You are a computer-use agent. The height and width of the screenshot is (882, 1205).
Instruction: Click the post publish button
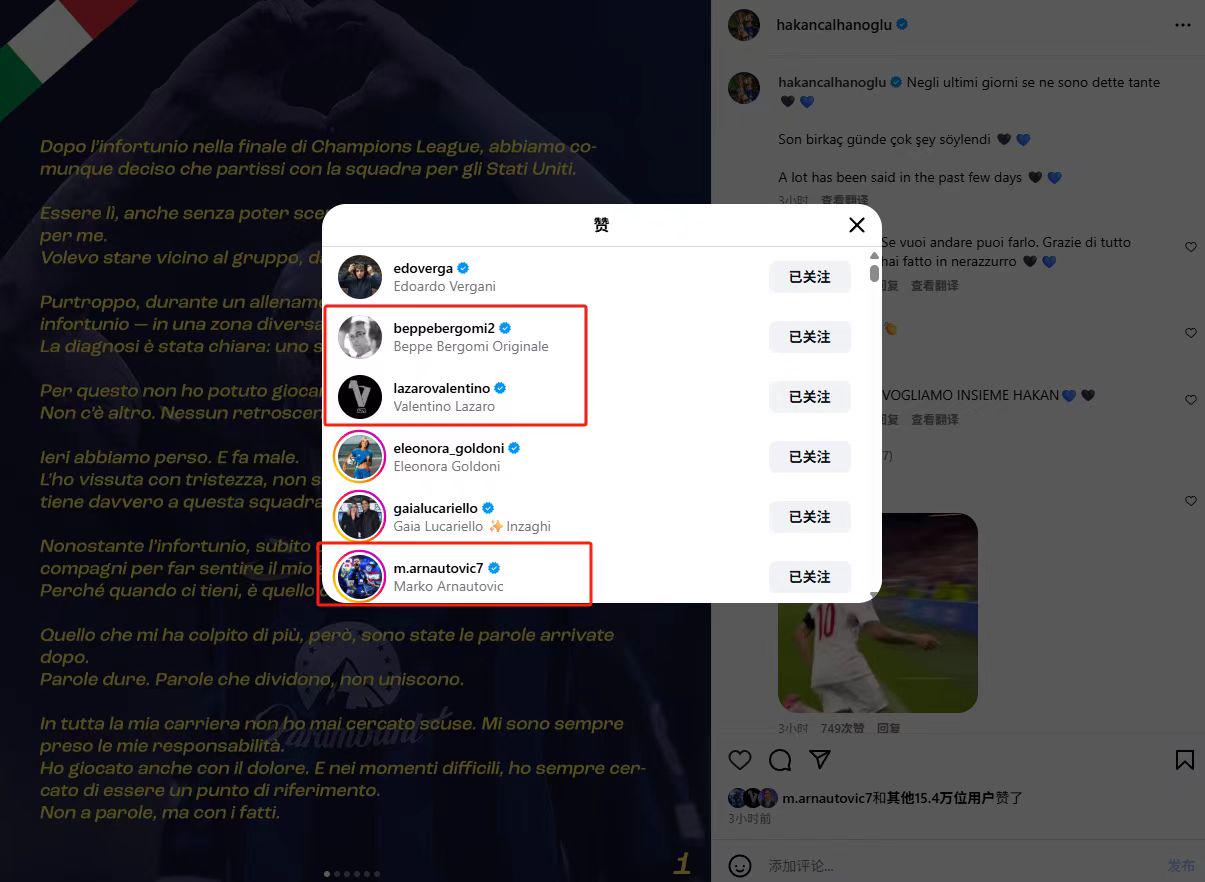(1181, 865)
